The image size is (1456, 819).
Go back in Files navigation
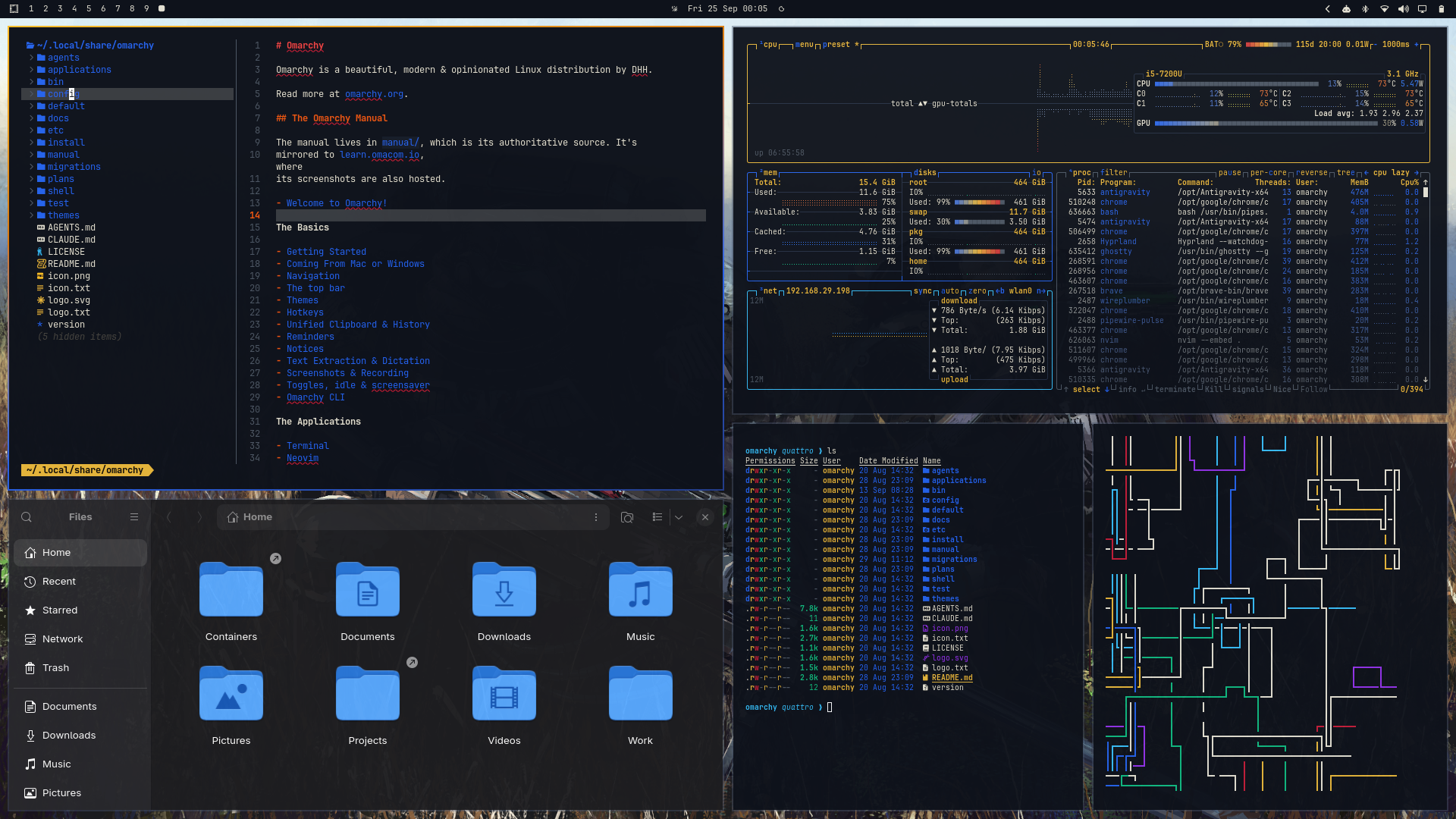[168, 517]
